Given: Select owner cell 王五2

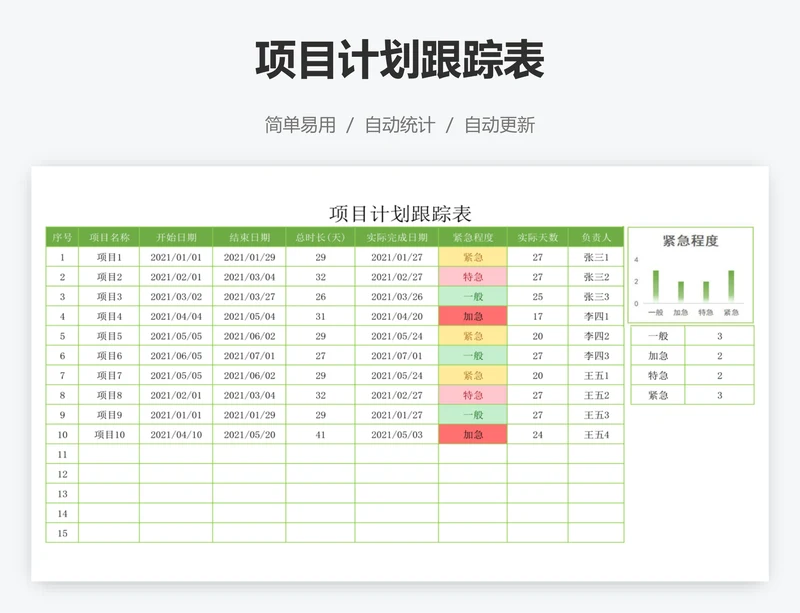Looking at the screenshot, I should pos(596,395).
